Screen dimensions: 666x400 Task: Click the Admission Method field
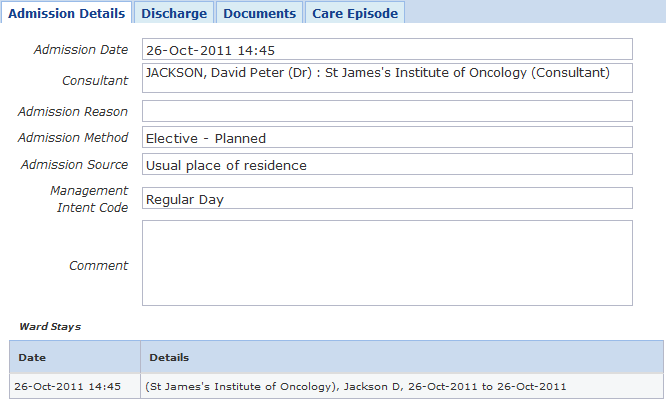(387, 138)
